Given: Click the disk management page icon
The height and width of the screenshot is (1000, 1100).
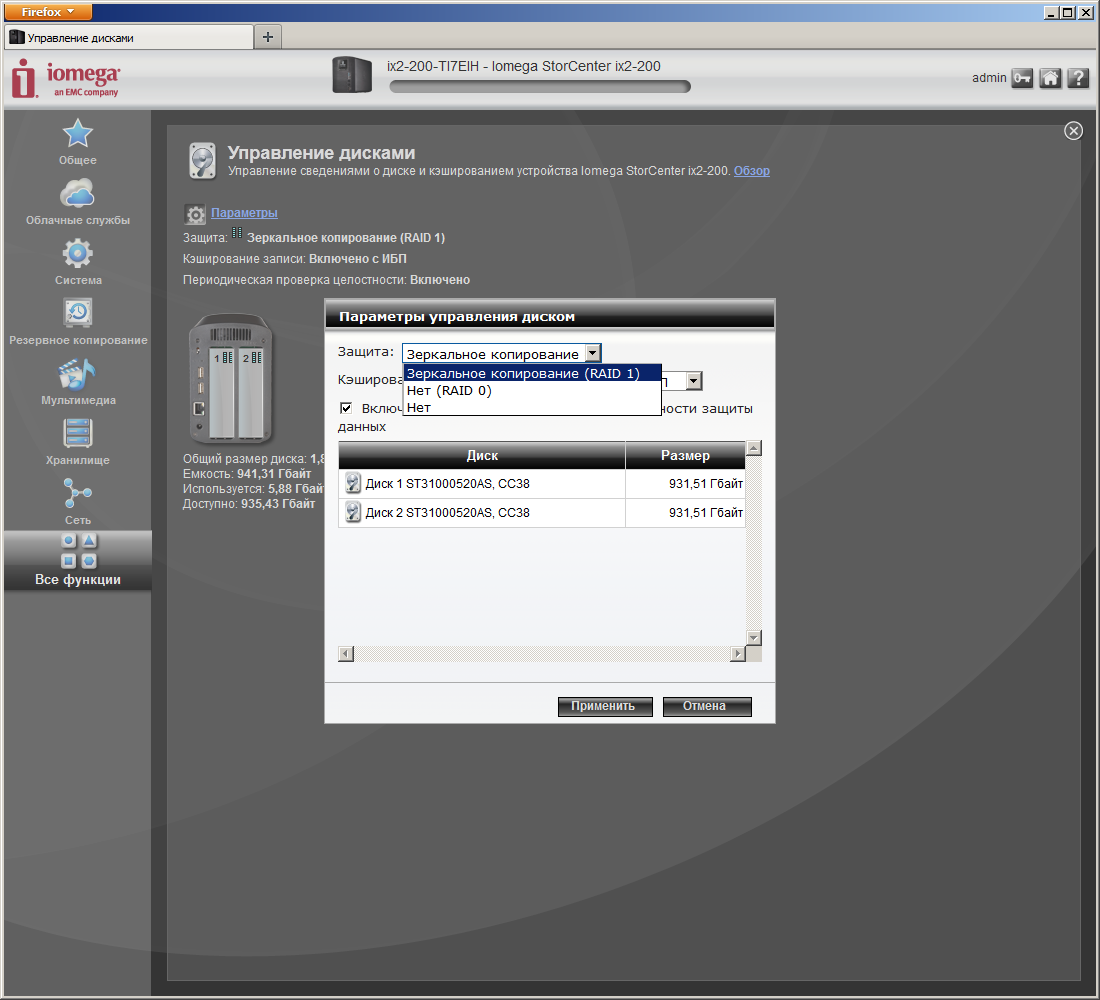Looking at the screenshot, I should [x=203, y=161].
